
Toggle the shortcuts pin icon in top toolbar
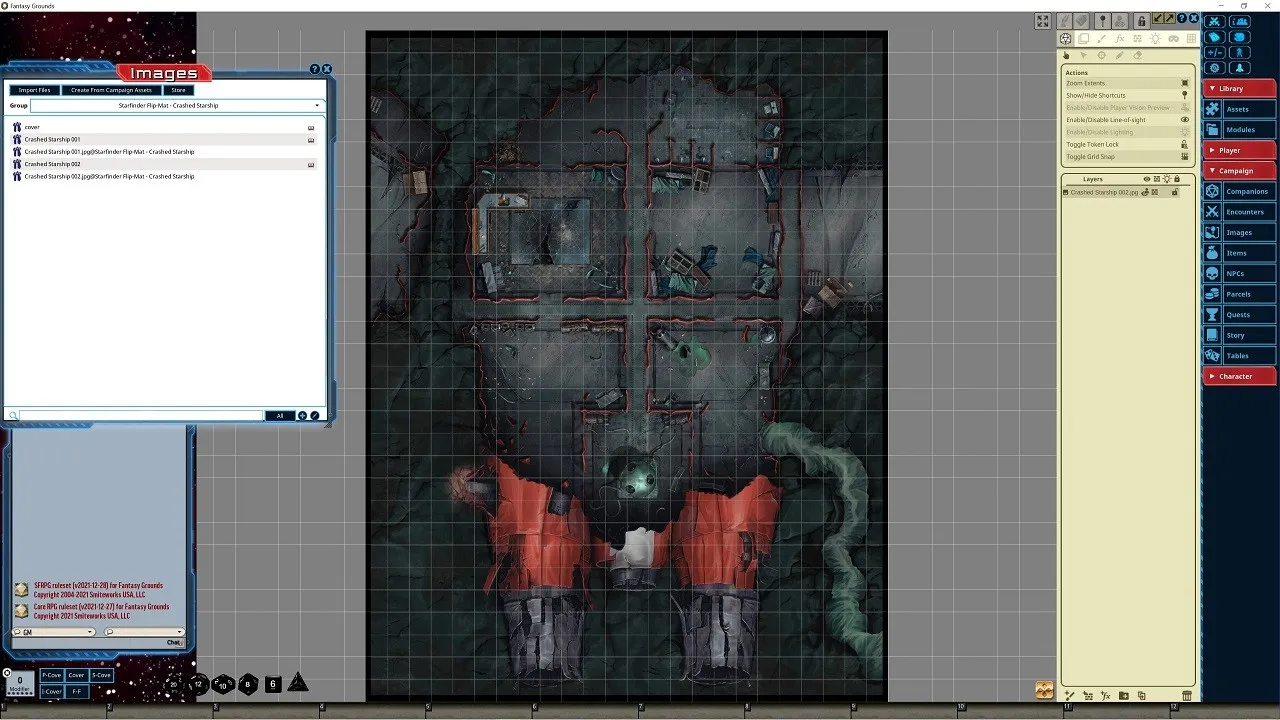[1102, 21]
